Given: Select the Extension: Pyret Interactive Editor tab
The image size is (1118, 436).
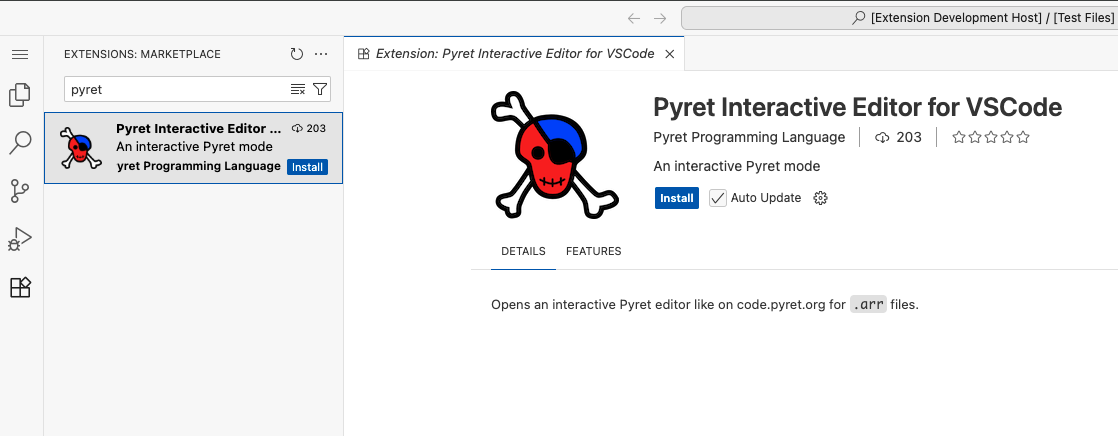Looking at the screenshot, I should 513,54.
